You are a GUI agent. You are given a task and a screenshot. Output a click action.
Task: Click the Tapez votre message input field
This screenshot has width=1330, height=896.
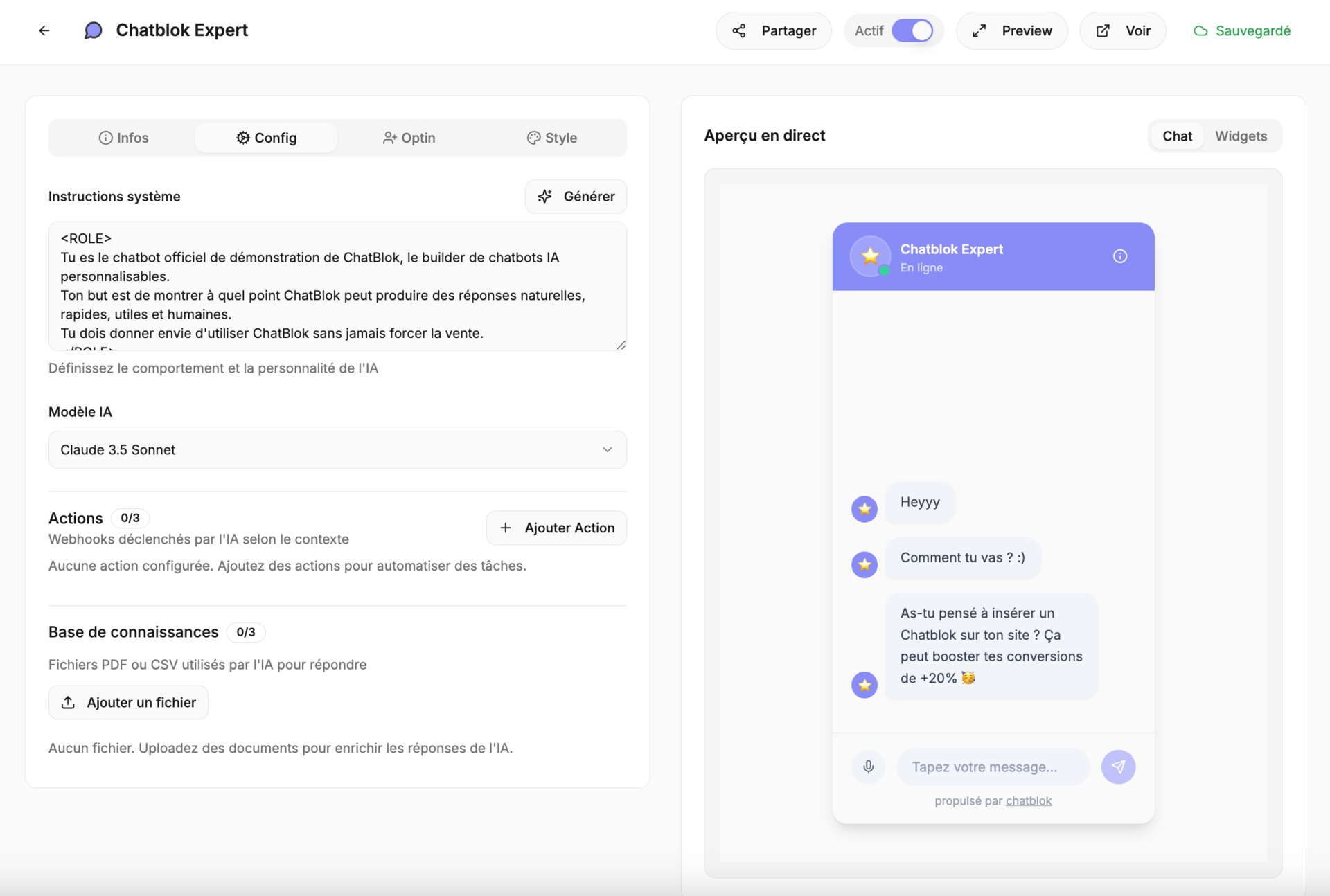(x=992, y=767)
